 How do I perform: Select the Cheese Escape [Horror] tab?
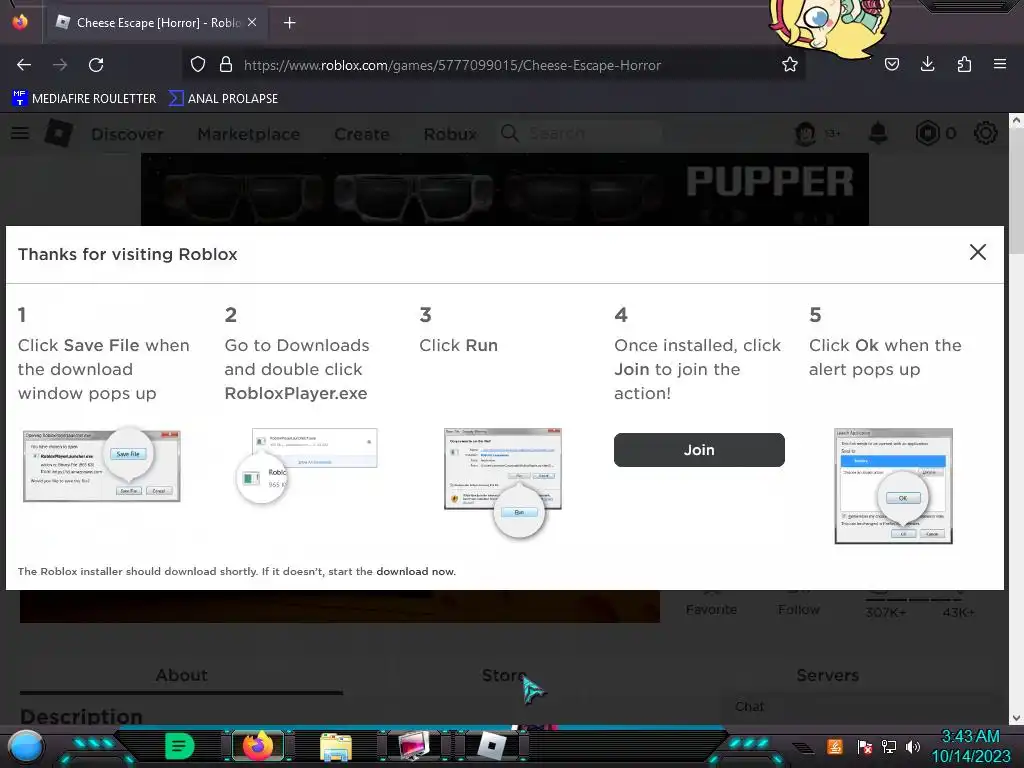(157, 22)
